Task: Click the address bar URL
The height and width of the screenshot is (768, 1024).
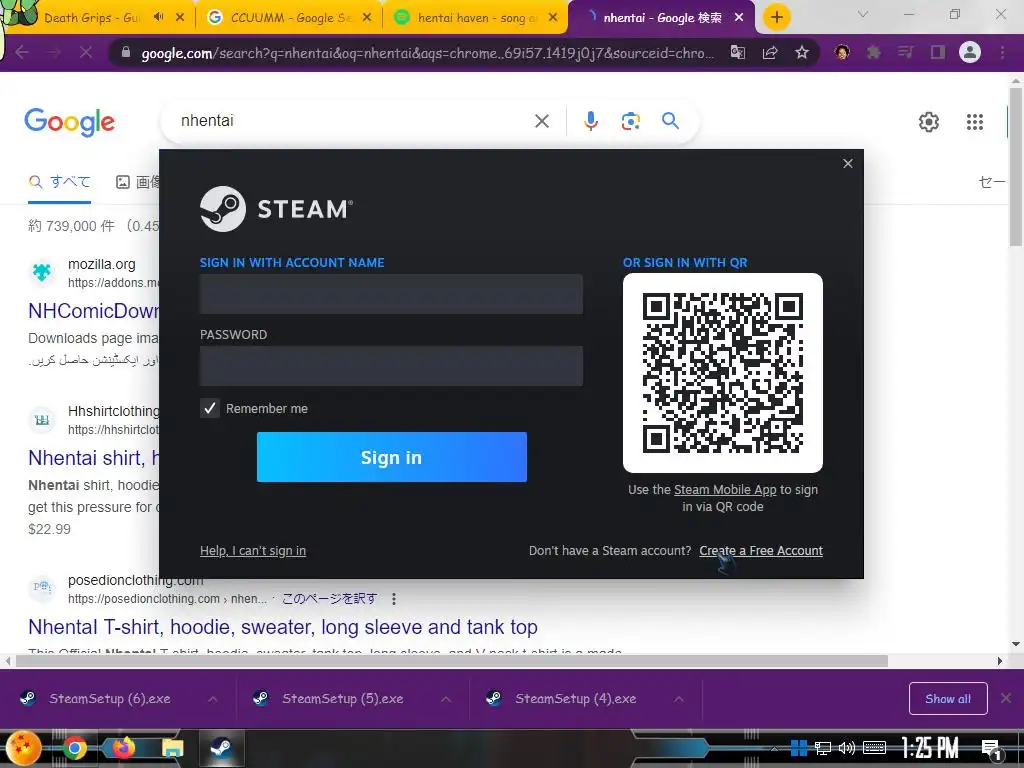Action: click(x=428, y=53)
